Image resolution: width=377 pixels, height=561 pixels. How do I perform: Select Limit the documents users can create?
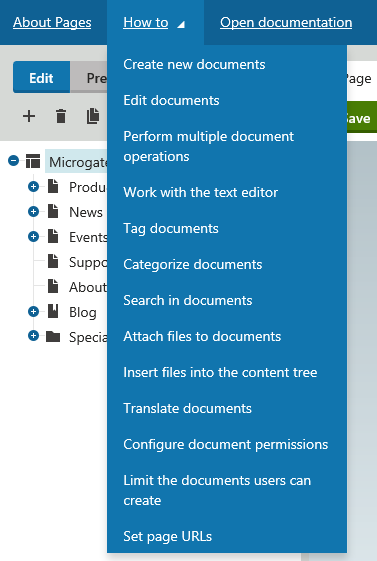coord(217,491)
